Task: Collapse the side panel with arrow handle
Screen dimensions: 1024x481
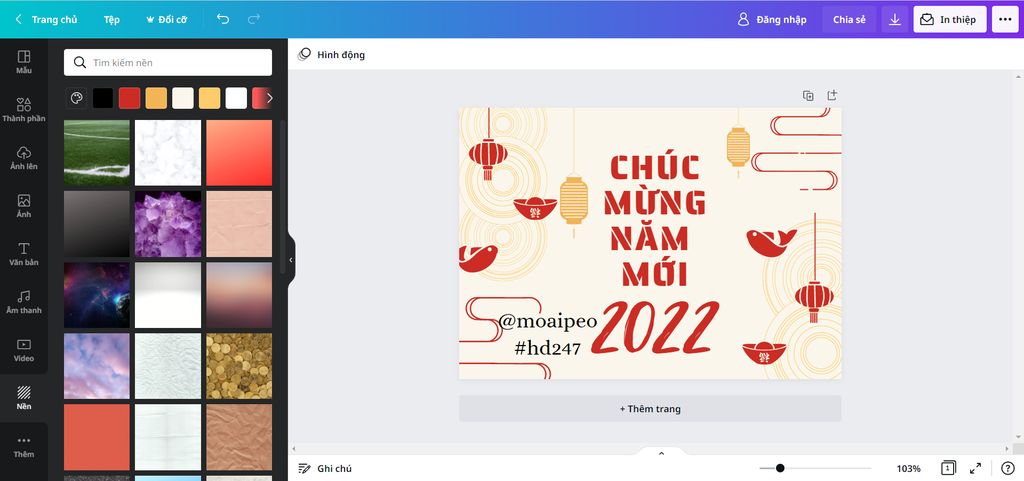Action: click(x=291, y=260)
